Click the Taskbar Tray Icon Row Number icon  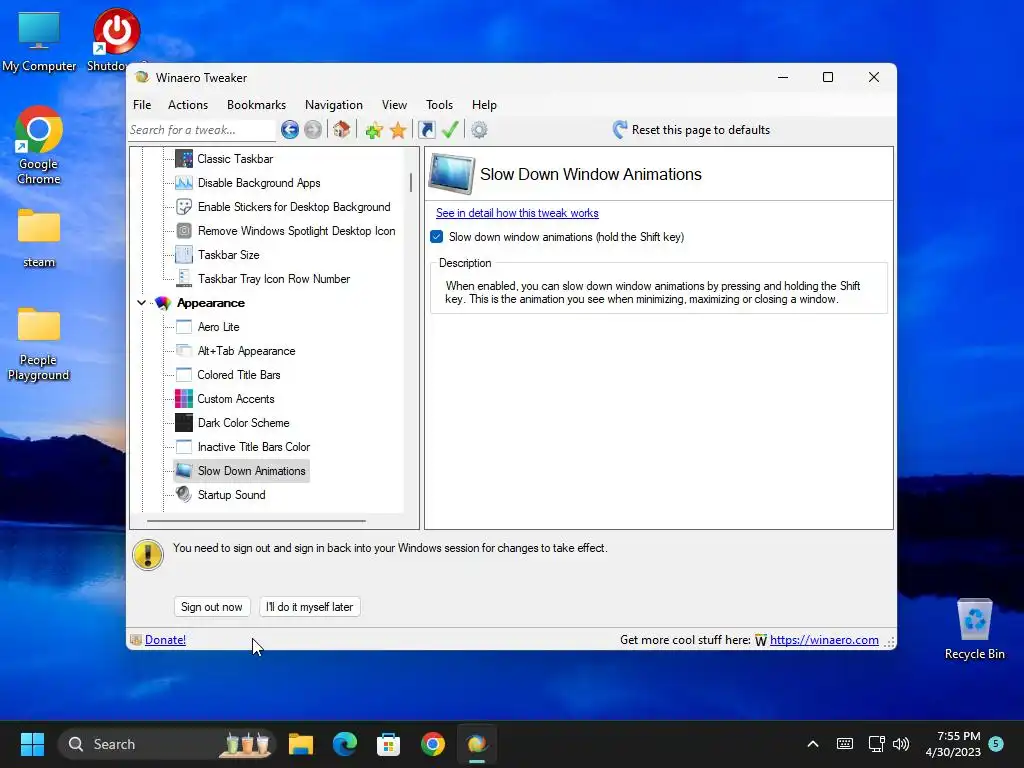click(x=184, y=279)
